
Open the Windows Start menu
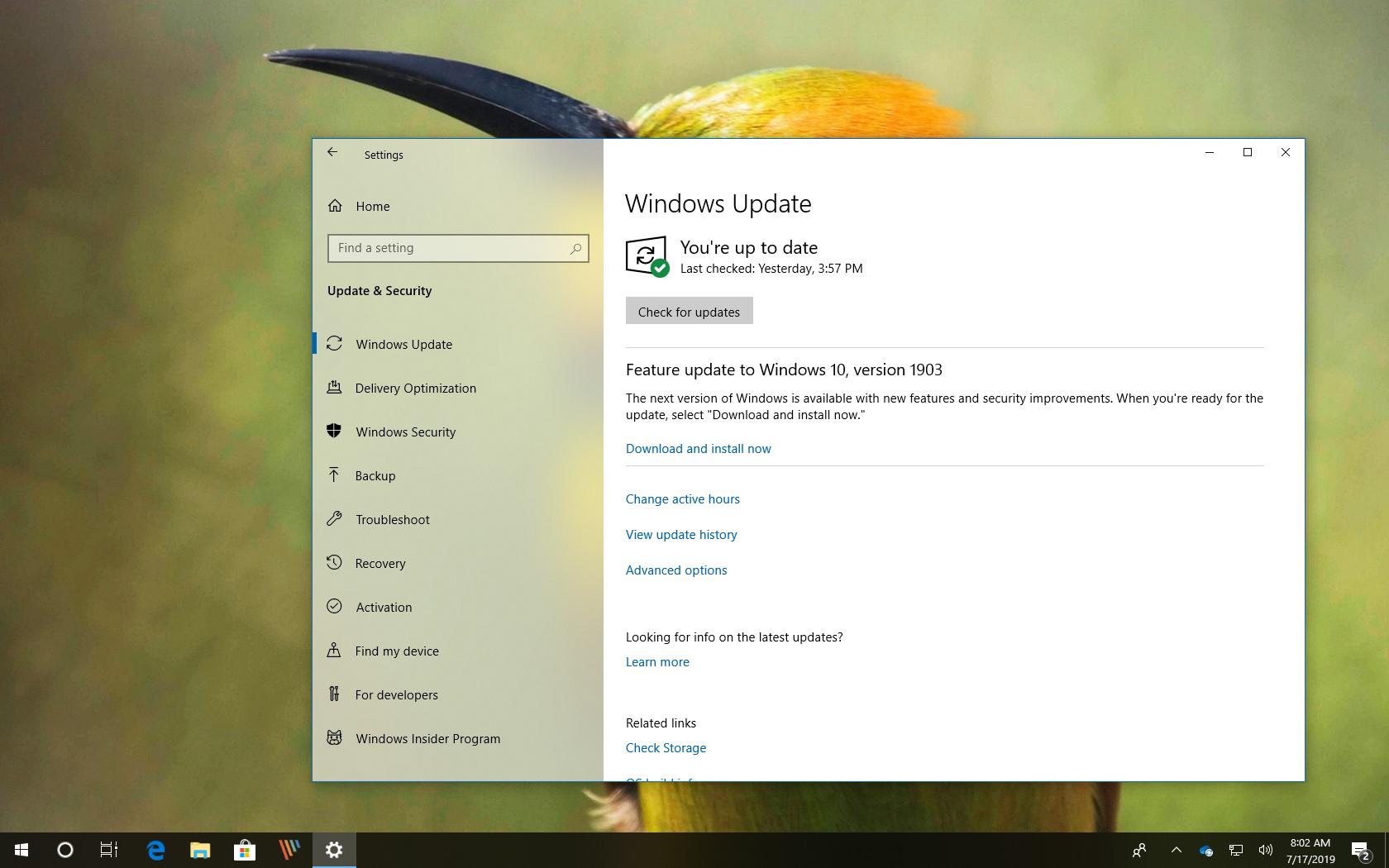(21, 850)
